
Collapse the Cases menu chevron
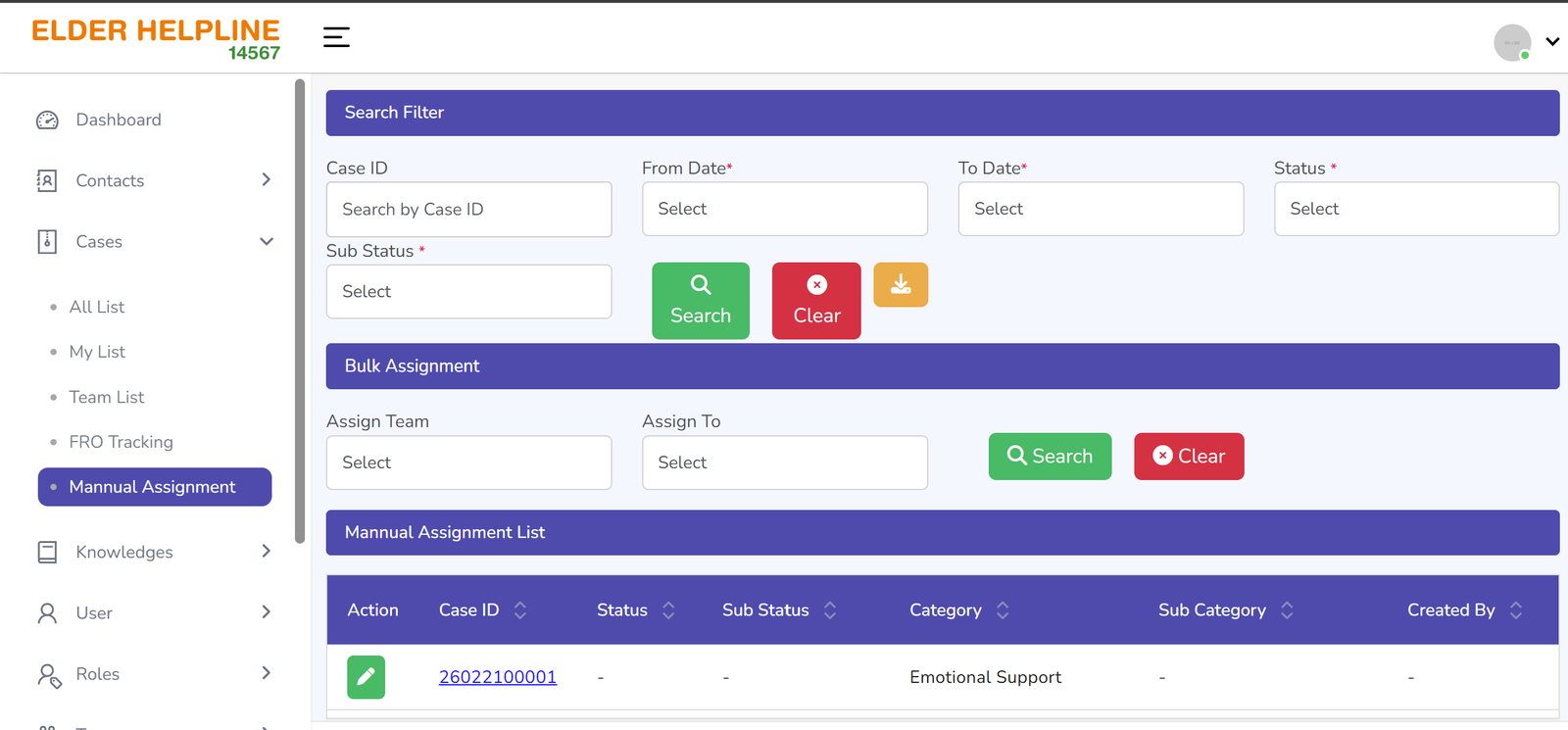coord(266,241)
